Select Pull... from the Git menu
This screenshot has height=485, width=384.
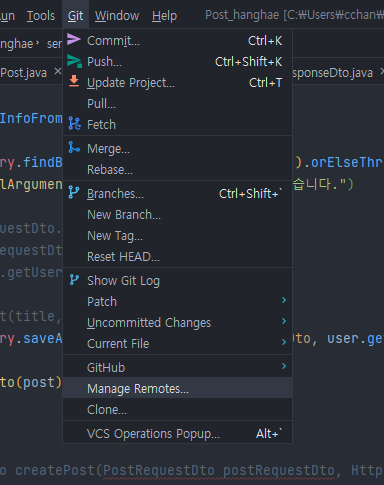click(x=178, y=104)
